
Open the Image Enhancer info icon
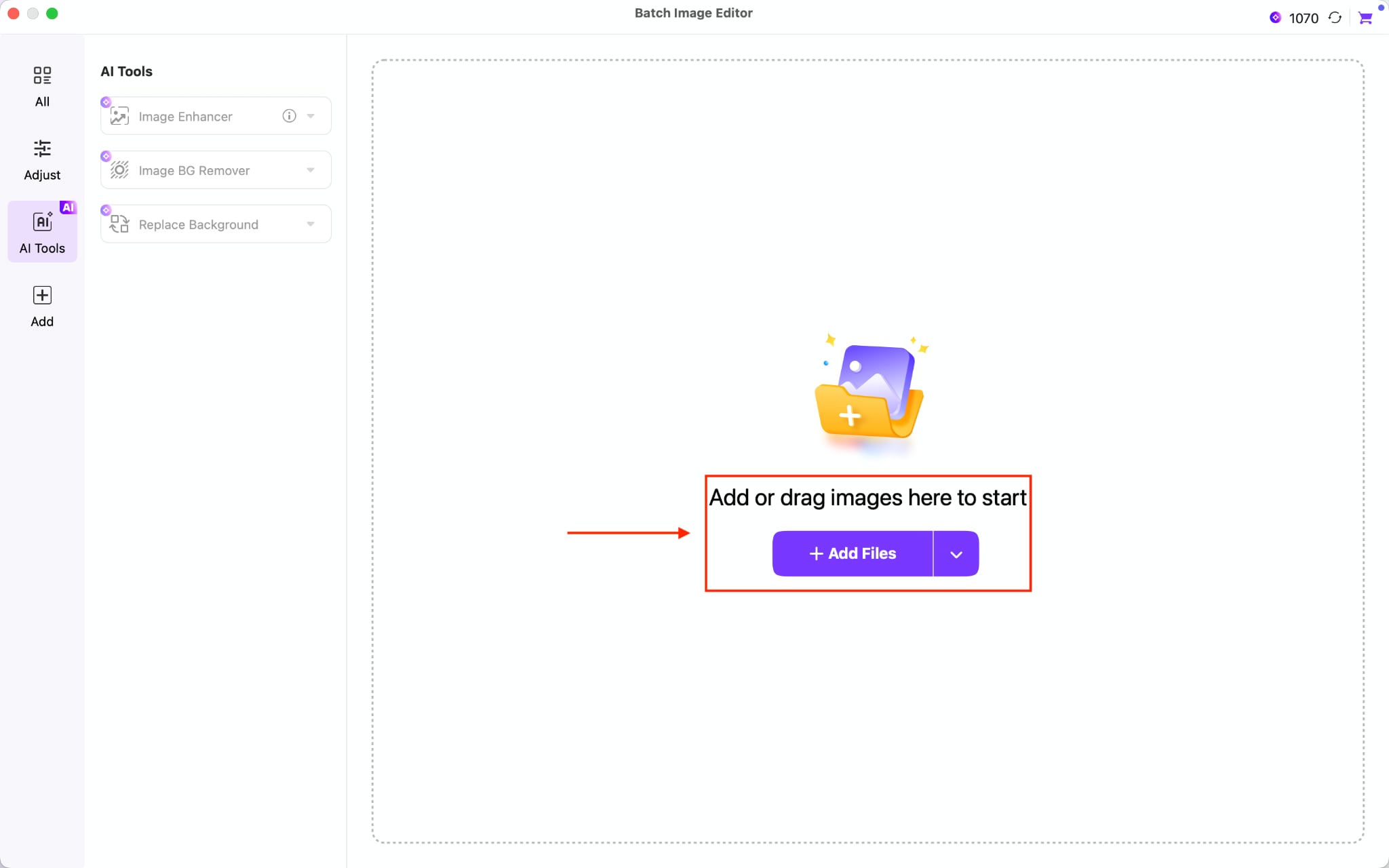(288, 116)
